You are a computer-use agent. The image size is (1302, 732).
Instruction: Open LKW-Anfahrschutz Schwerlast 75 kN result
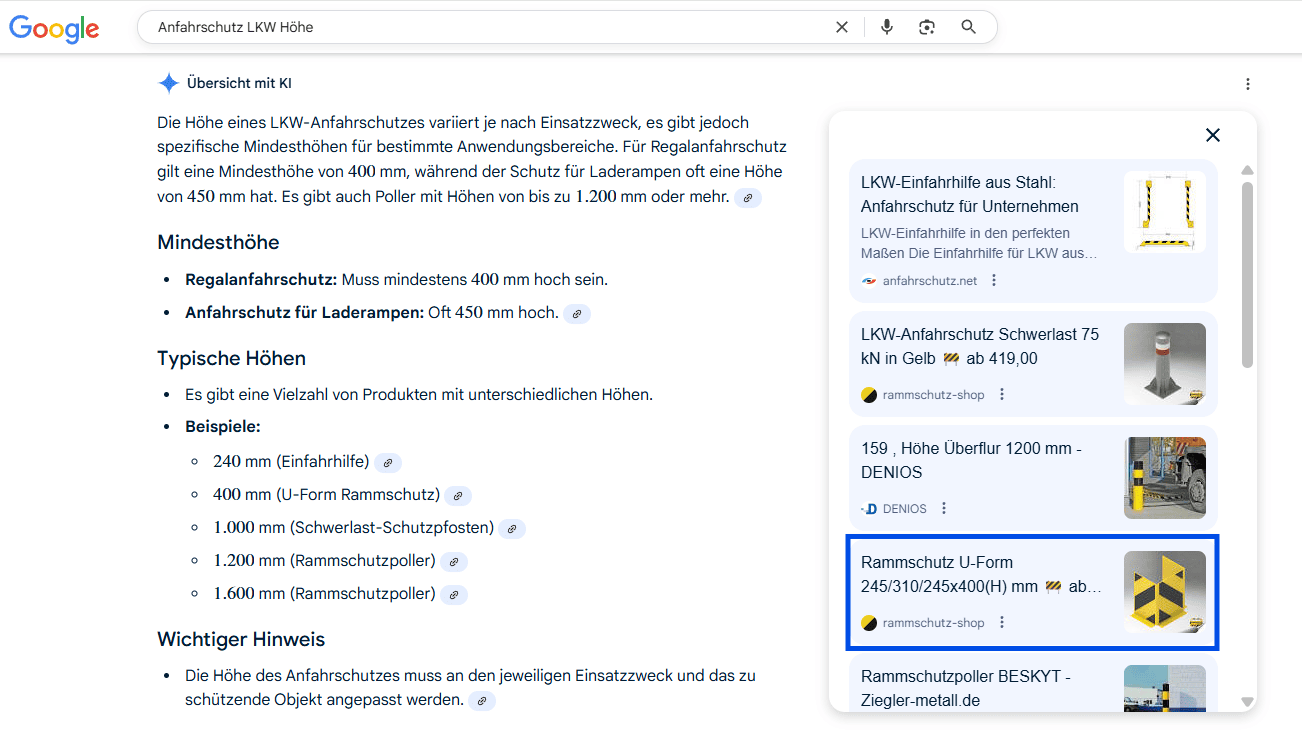tap(979, 346)
